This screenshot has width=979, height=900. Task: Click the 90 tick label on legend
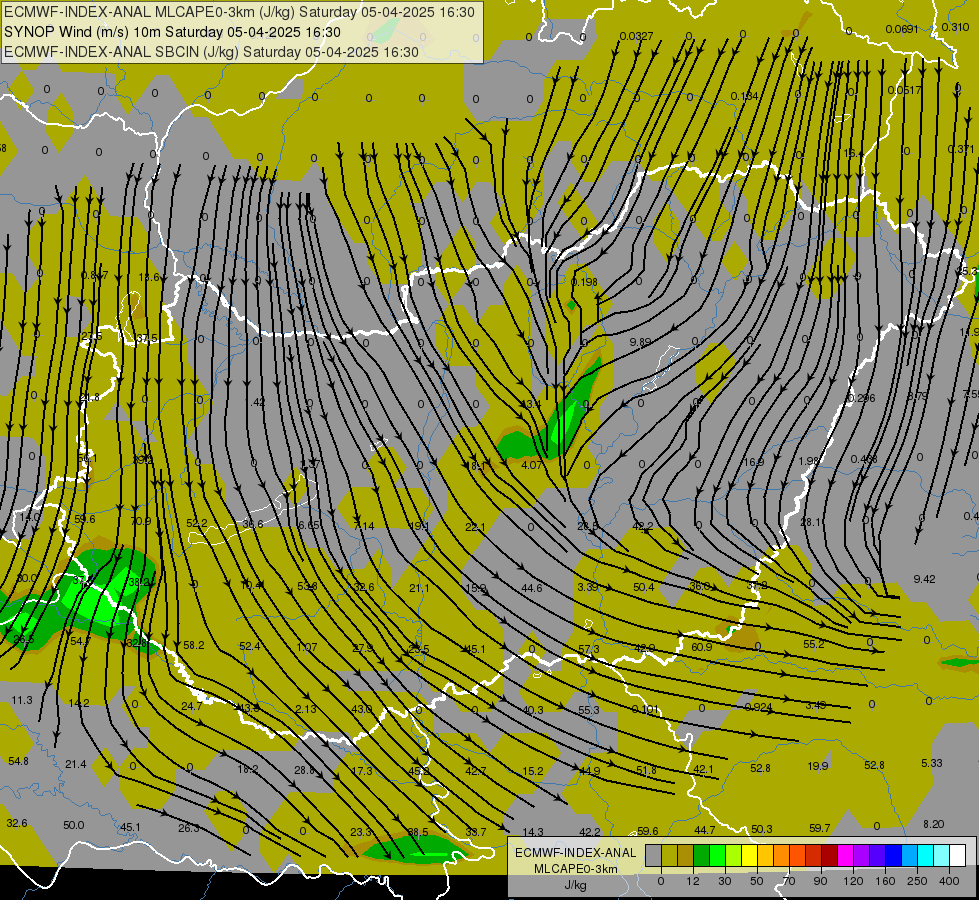(820, 881)
